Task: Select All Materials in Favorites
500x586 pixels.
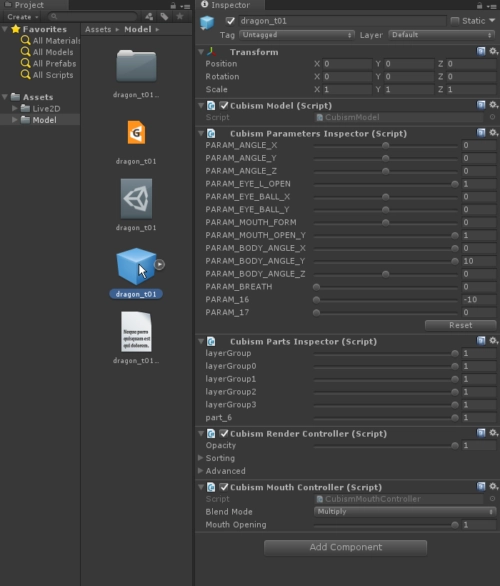Action: point(51,40)
